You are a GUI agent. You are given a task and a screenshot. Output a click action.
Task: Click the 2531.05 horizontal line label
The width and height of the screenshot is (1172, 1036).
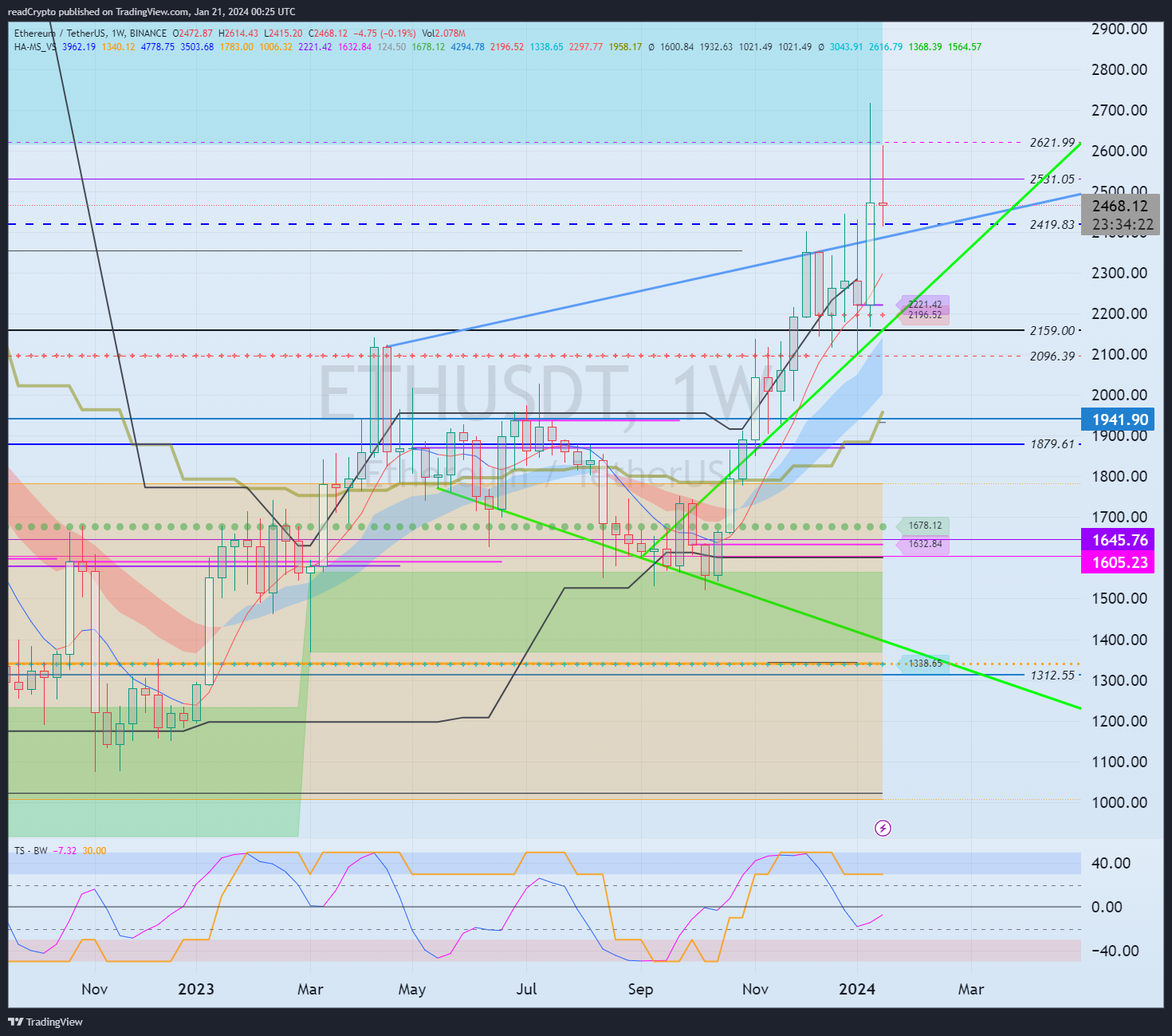pyautogui.click(x=1052, y=179)
